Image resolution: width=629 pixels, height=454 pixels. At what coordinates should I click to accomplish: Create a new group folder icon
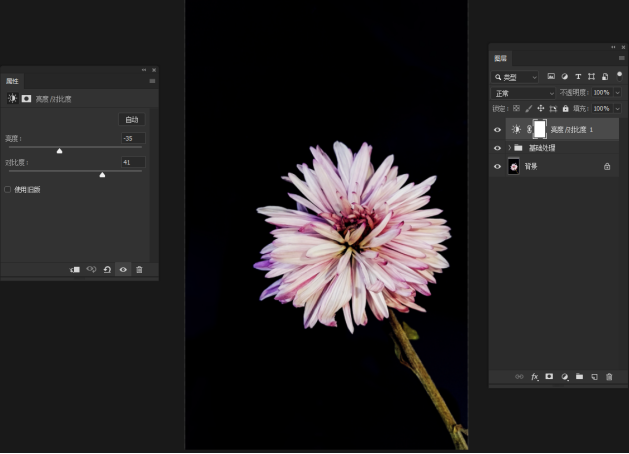(x=579, y=377)
